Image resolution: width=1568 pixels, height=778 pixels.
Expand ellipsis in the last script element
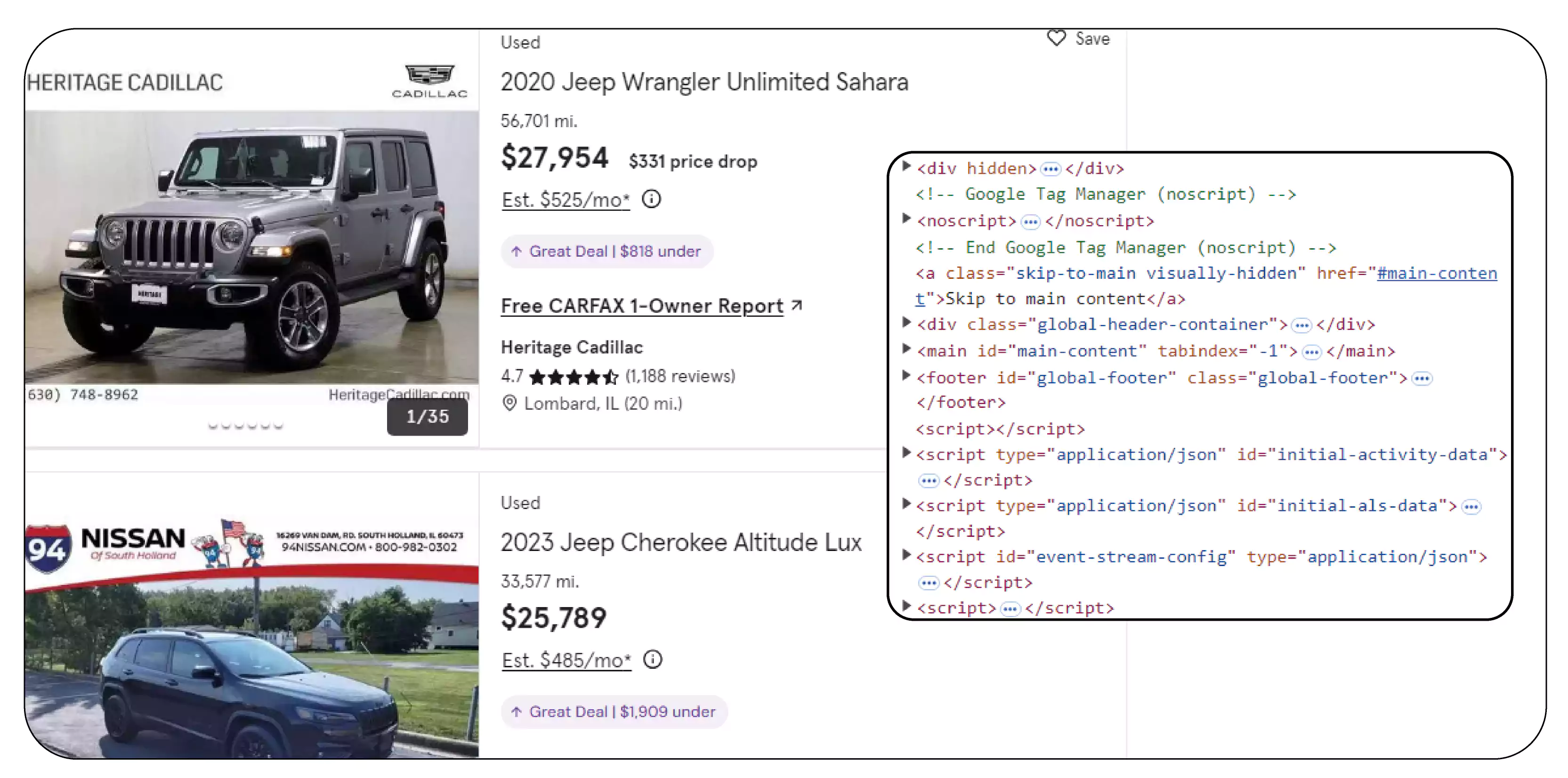click(1010, 609)
